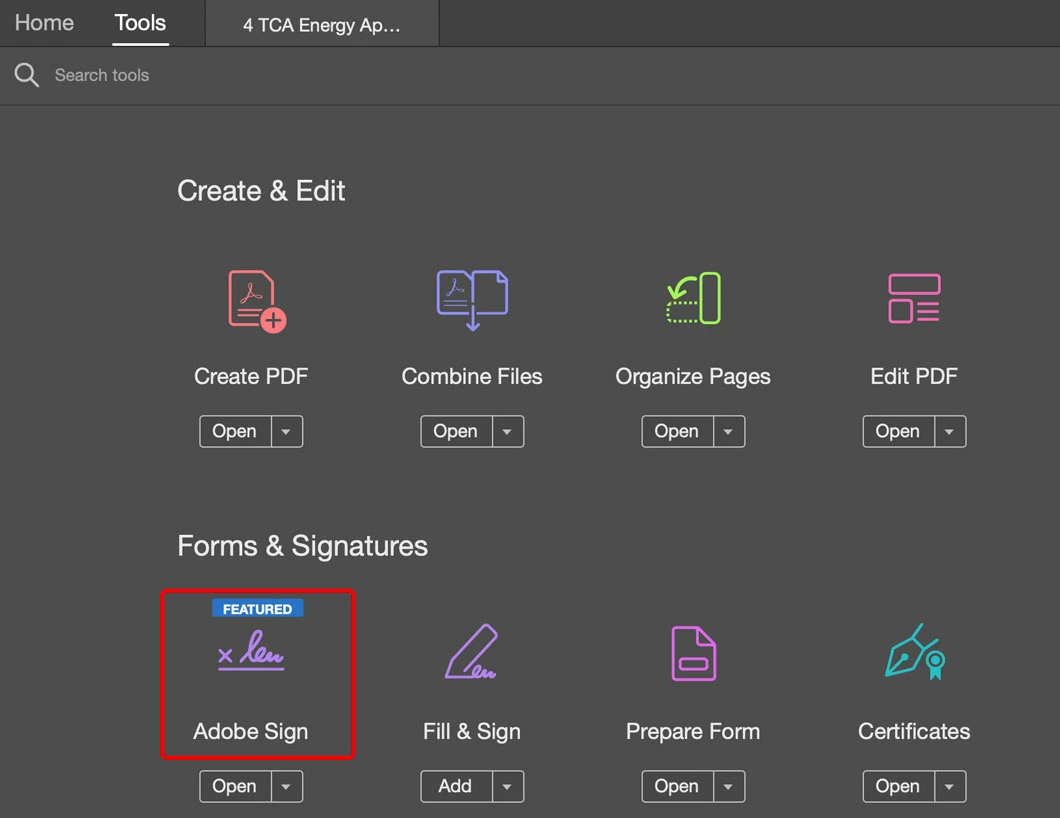Click the Edit PDF label
Image resolution: width=1060 pixels, height=818 pixels.
tap(914, 376)
